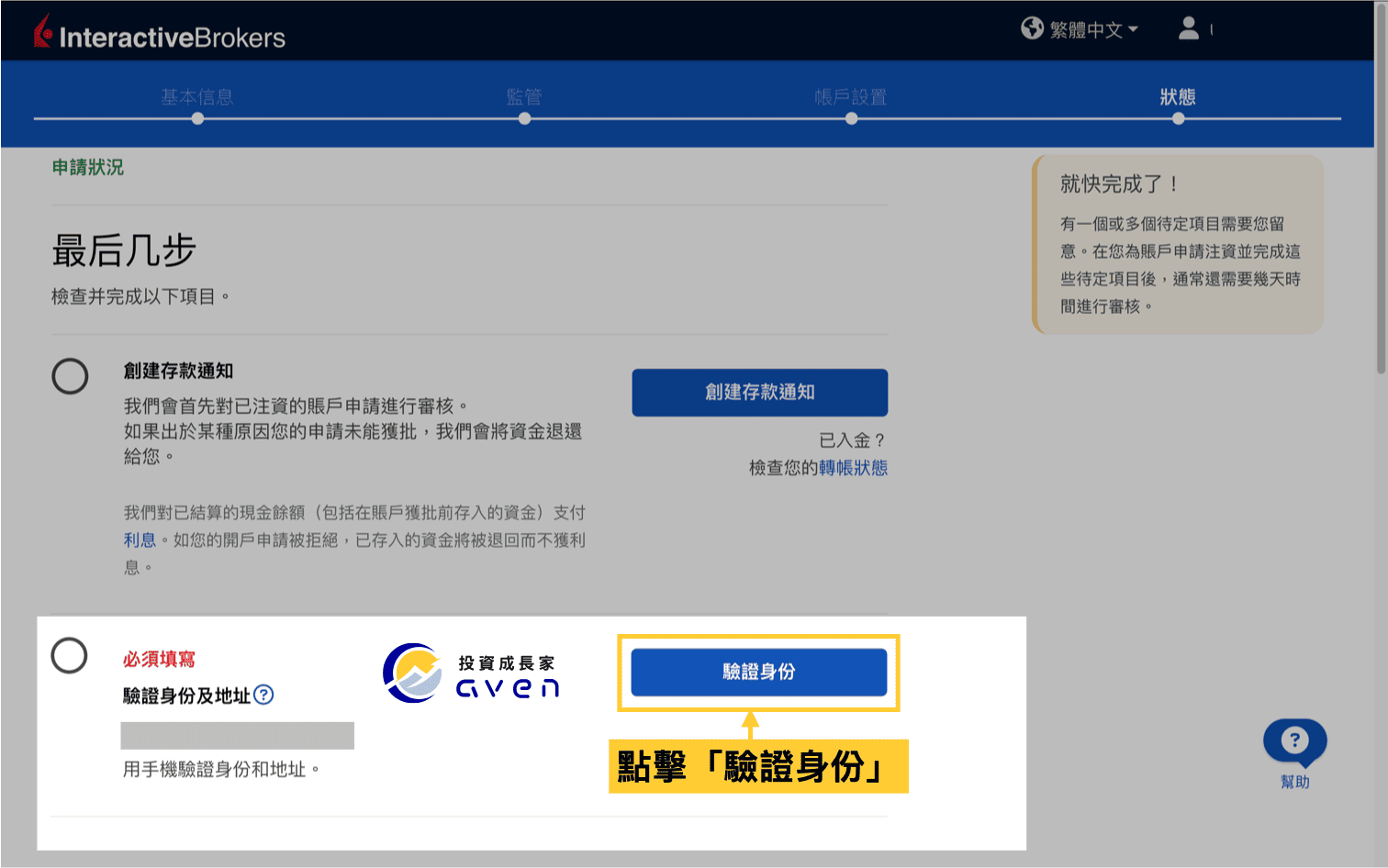The width and height of the screenshot is (1388, 868).
Task: Check the circle beside the 必須填寫 item
Action: 69,656
